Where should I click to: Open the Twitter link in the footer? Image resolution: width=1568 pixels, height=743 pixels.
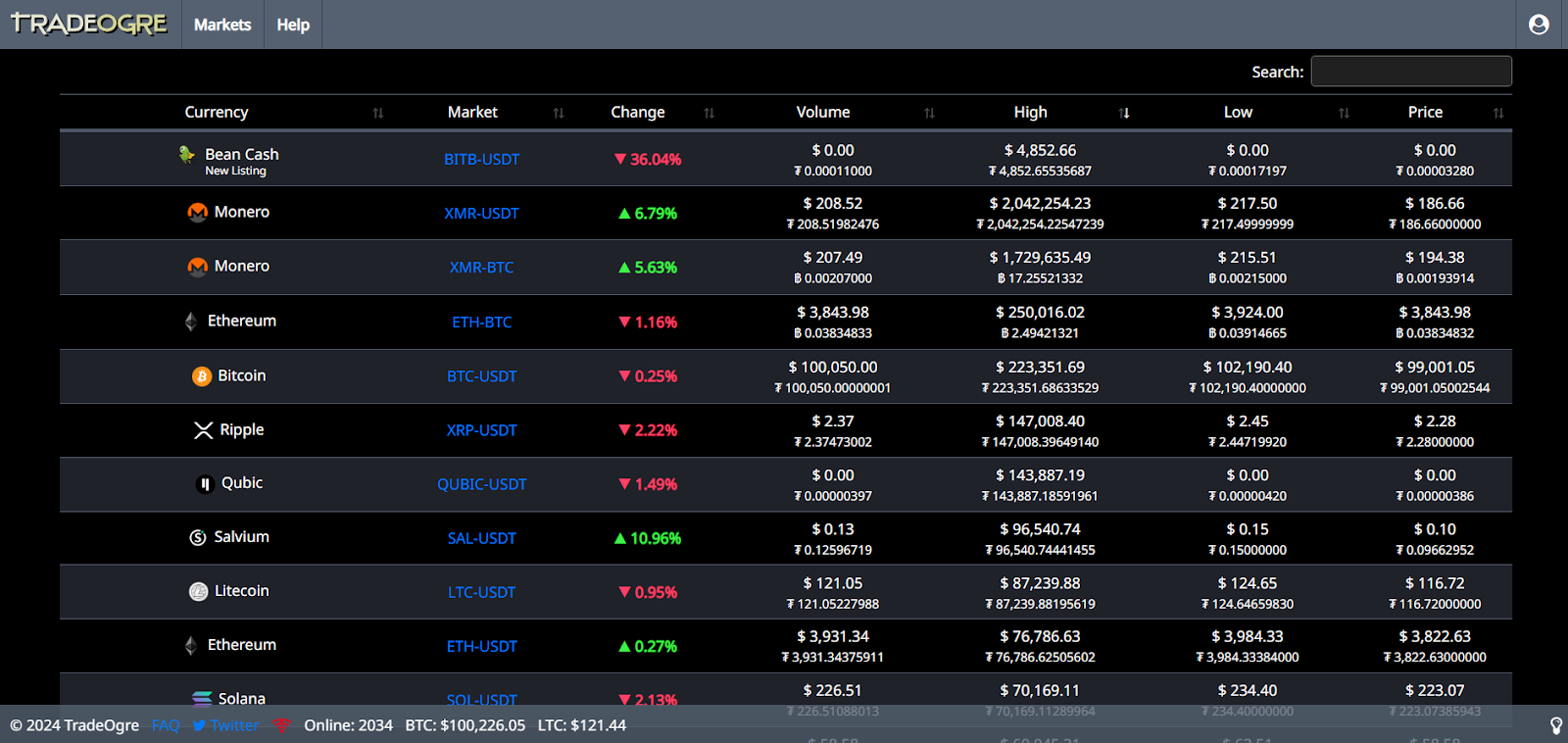pyautogui.click(x=225, y=725)
